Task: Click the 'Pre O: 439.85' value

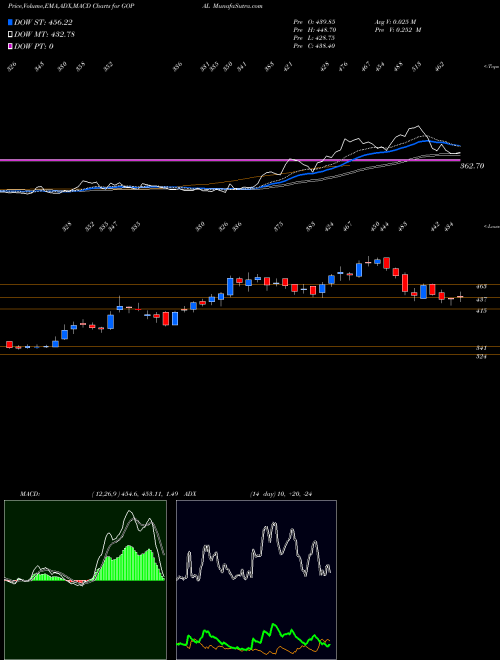Action: [314, 21]
